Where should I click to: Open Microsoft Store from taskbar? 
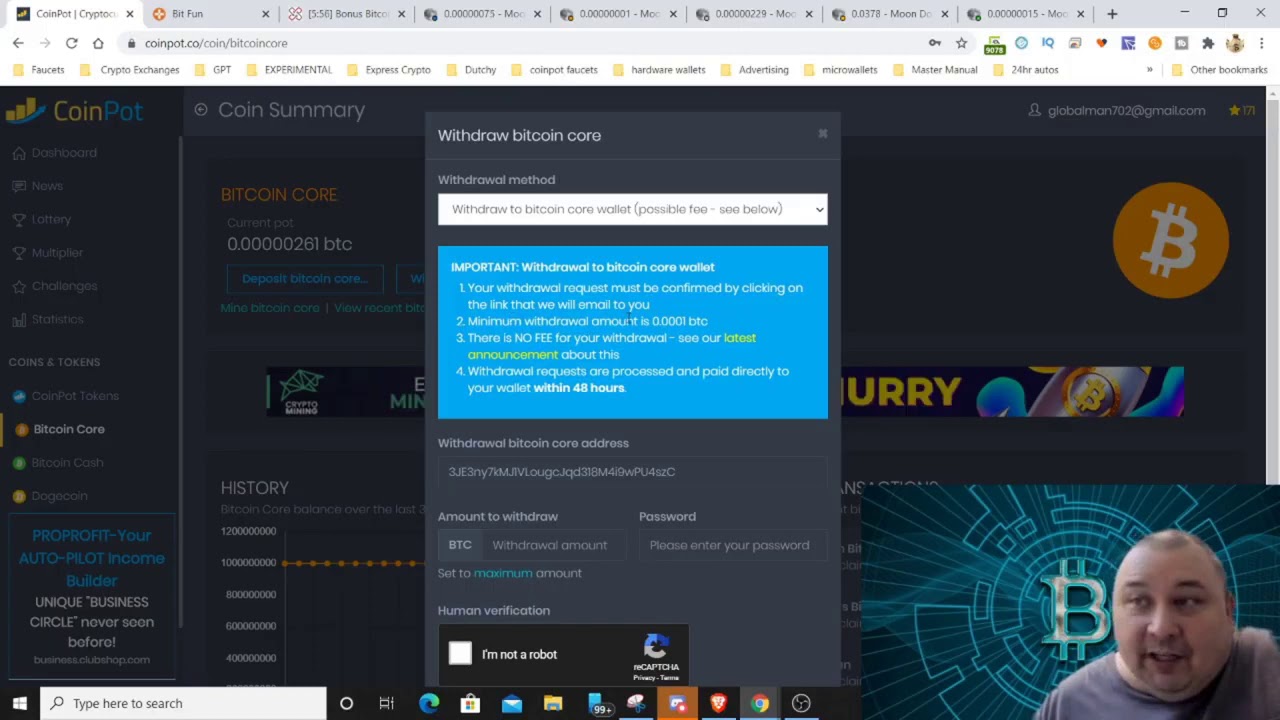470,703
